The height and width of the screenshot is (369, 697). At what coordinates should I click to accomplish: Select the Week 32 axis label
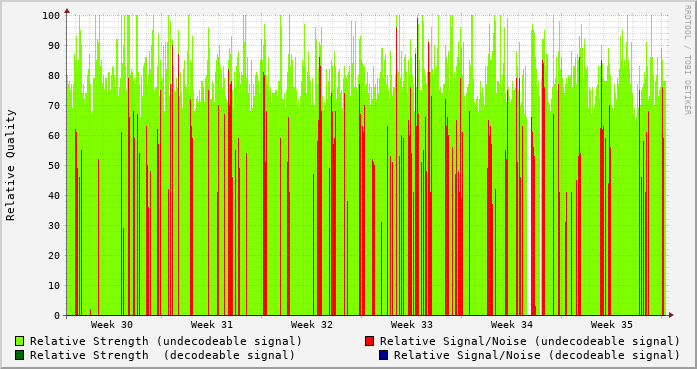(312, 325)
